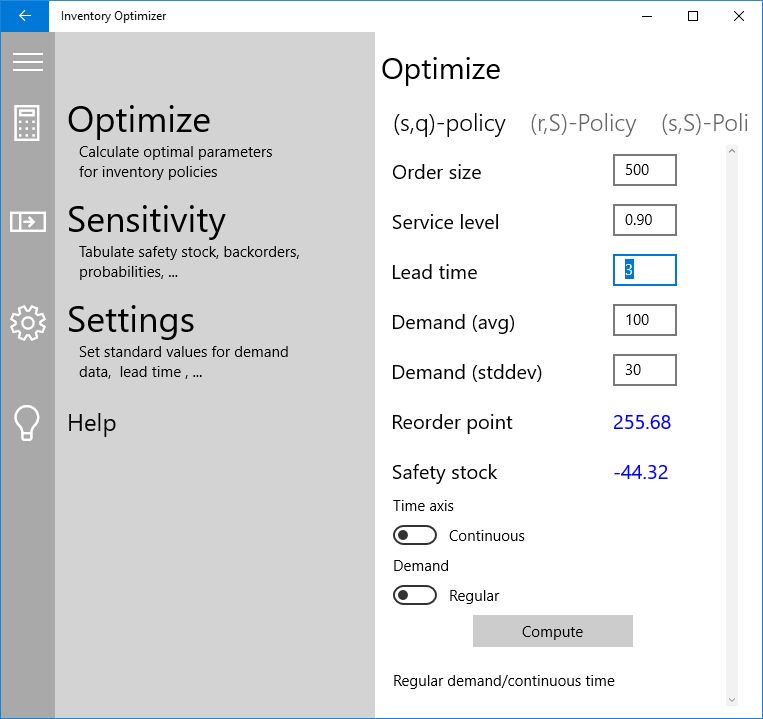Open the (s,S)-Policy tab
This screenshot has width=763, height=719.
click(x=704, y=123)
